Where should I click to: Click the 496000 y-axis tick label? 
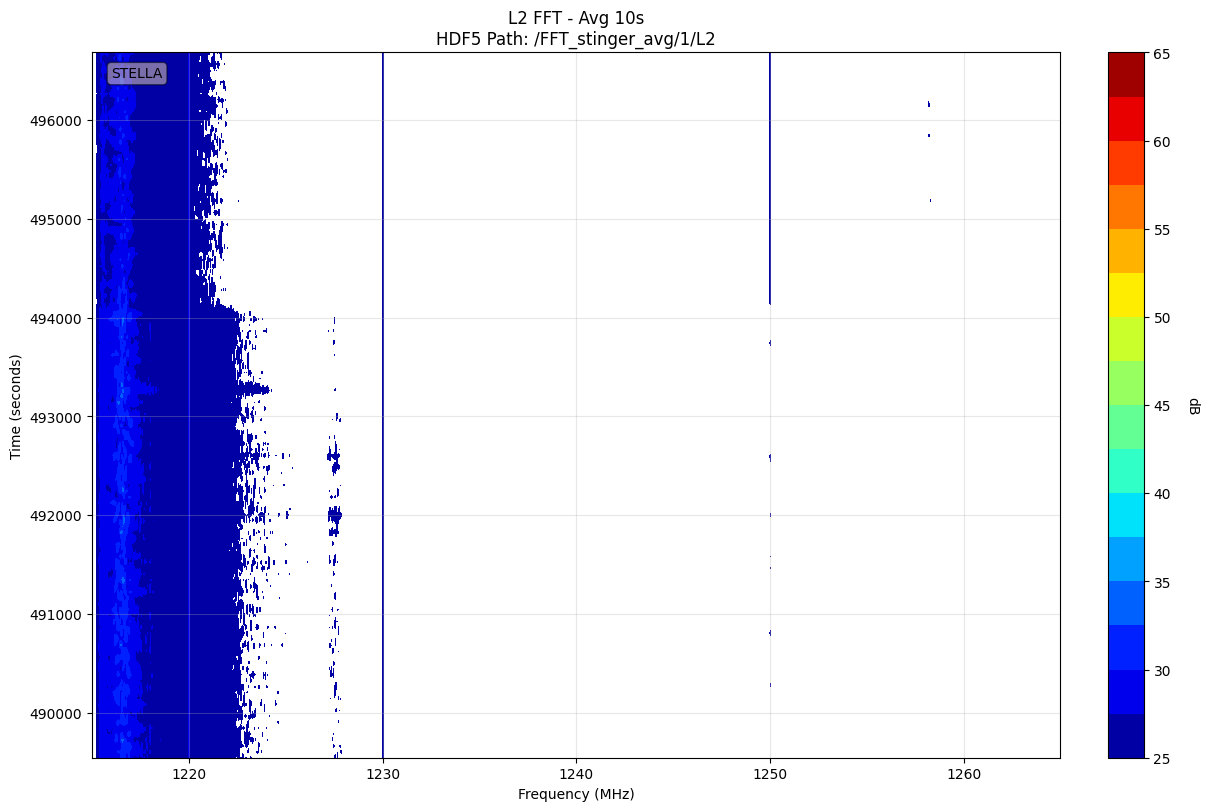[60, 121]
